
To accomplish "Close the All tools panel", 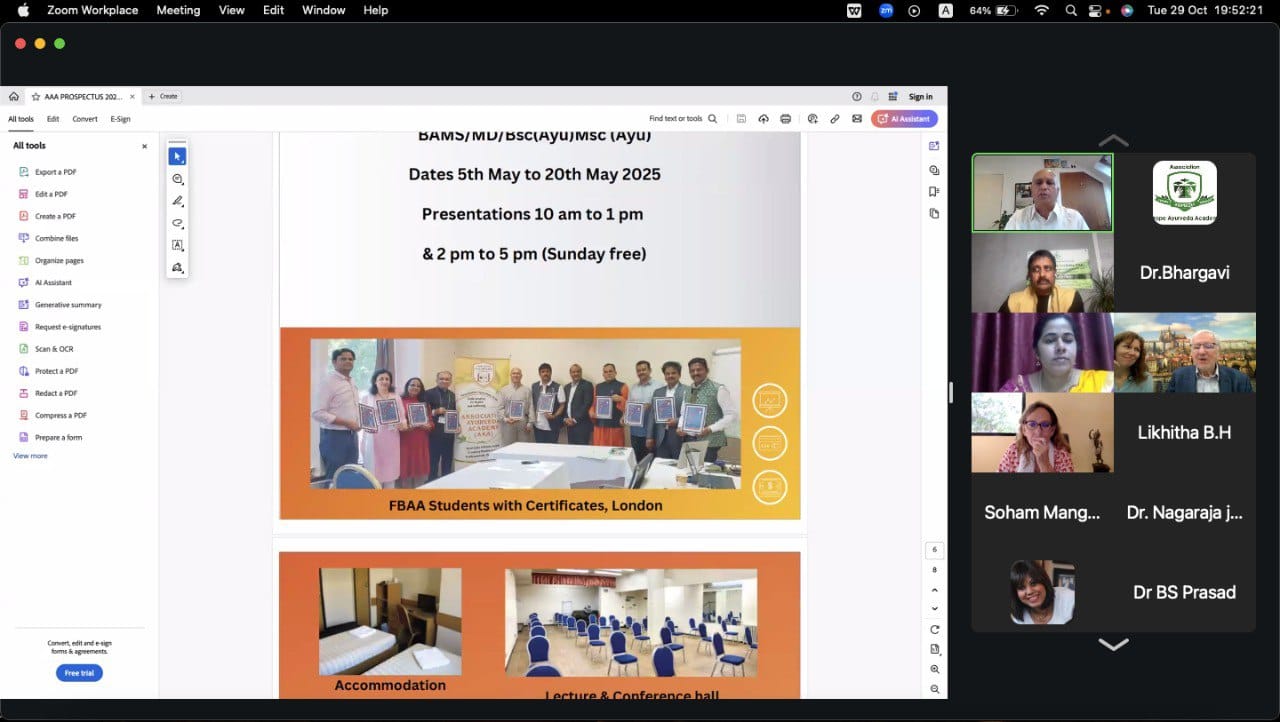I will (144, 146).
